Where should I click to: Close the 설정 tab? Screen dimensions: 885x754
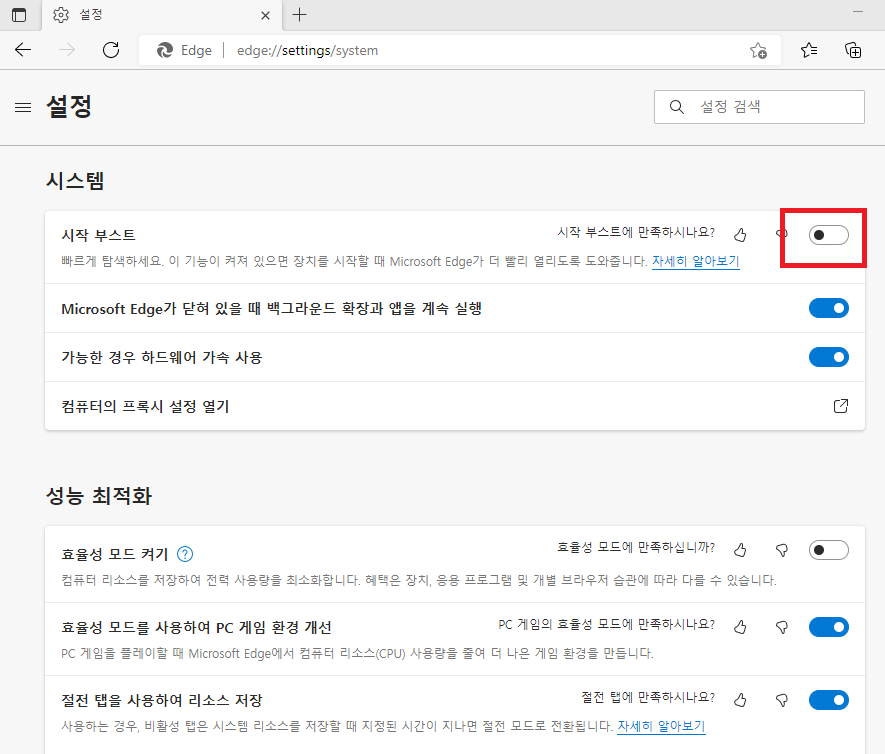pyautogui.click(x=265, y=15)
